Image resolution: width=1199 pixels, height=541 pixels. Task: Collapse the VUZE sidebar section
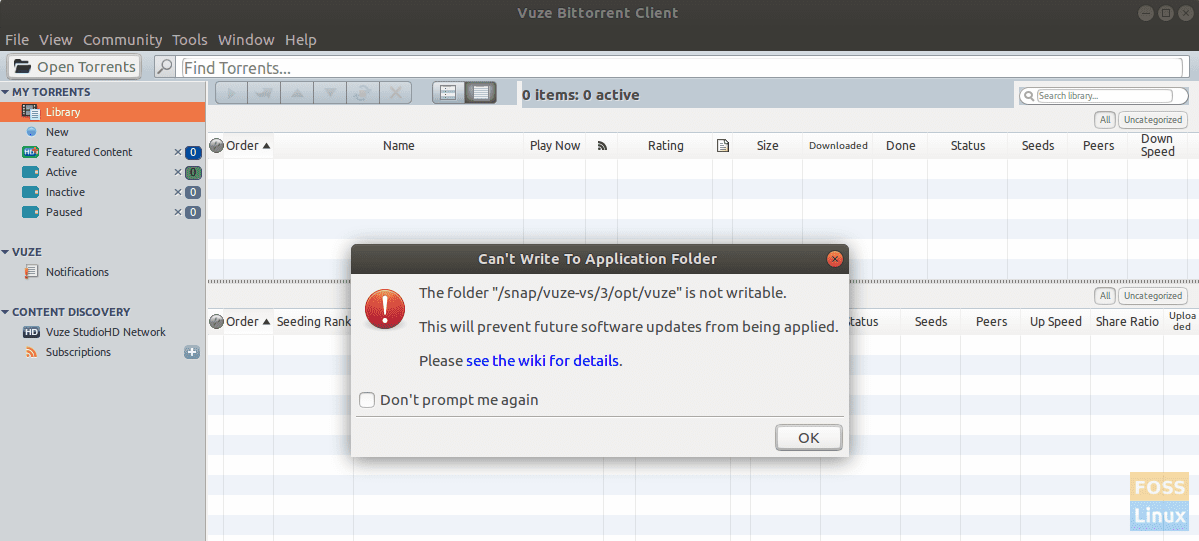coord(6,252)
